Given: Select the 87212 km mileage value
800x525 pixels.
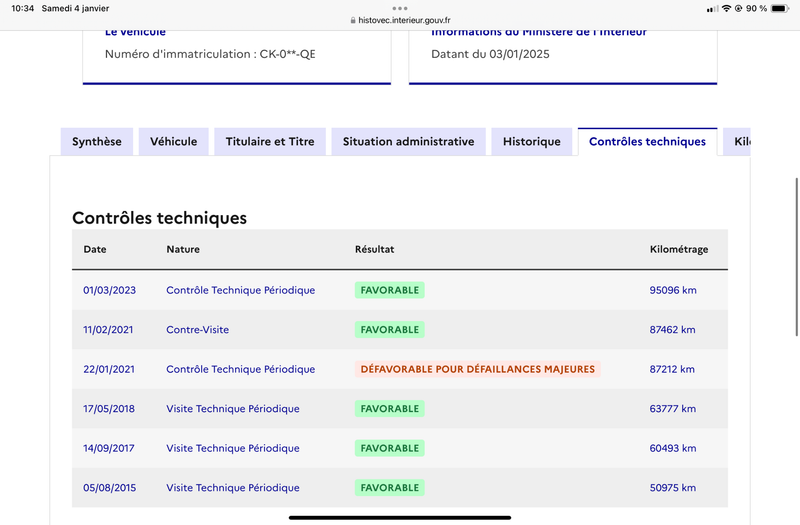Looking at the screenshot, I should (672, 369).
